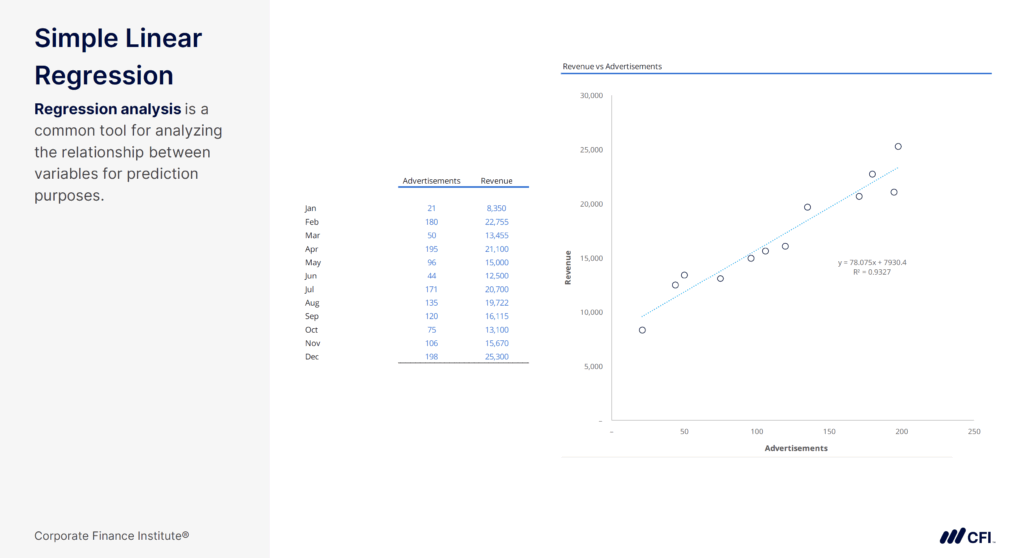Click the "Apr" row label
Image resolution: width=1024 pixels, height=558 pixels.
click(x=312, y=249)
